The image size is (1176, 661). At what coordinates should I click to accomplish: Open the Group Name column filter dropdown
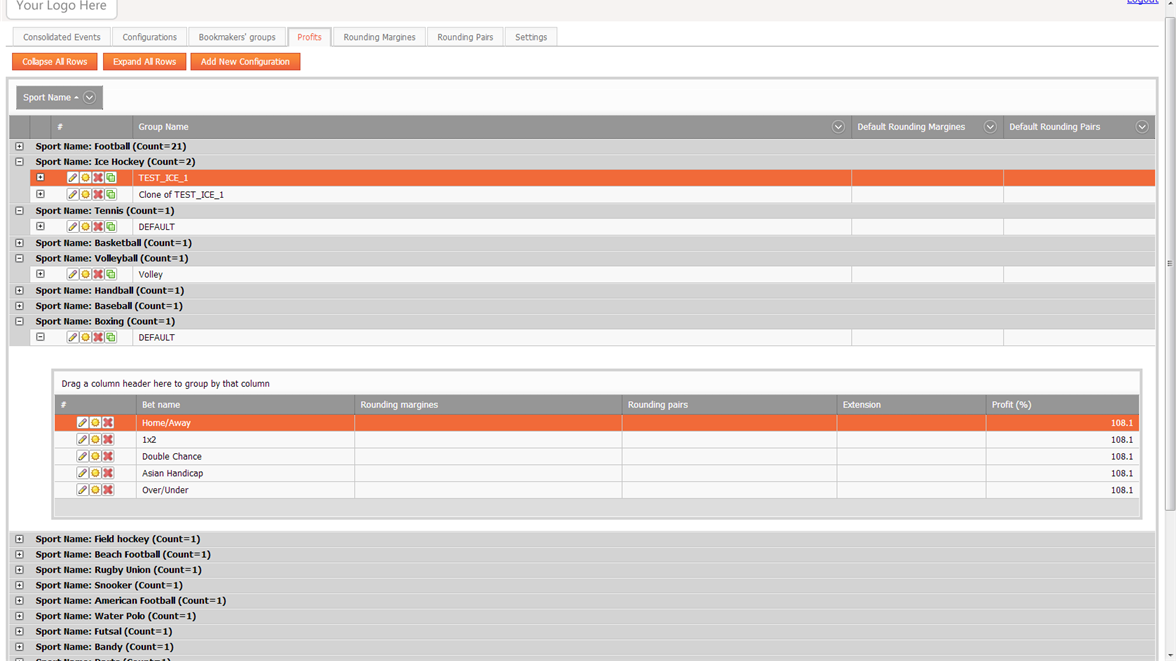point(838,127)
